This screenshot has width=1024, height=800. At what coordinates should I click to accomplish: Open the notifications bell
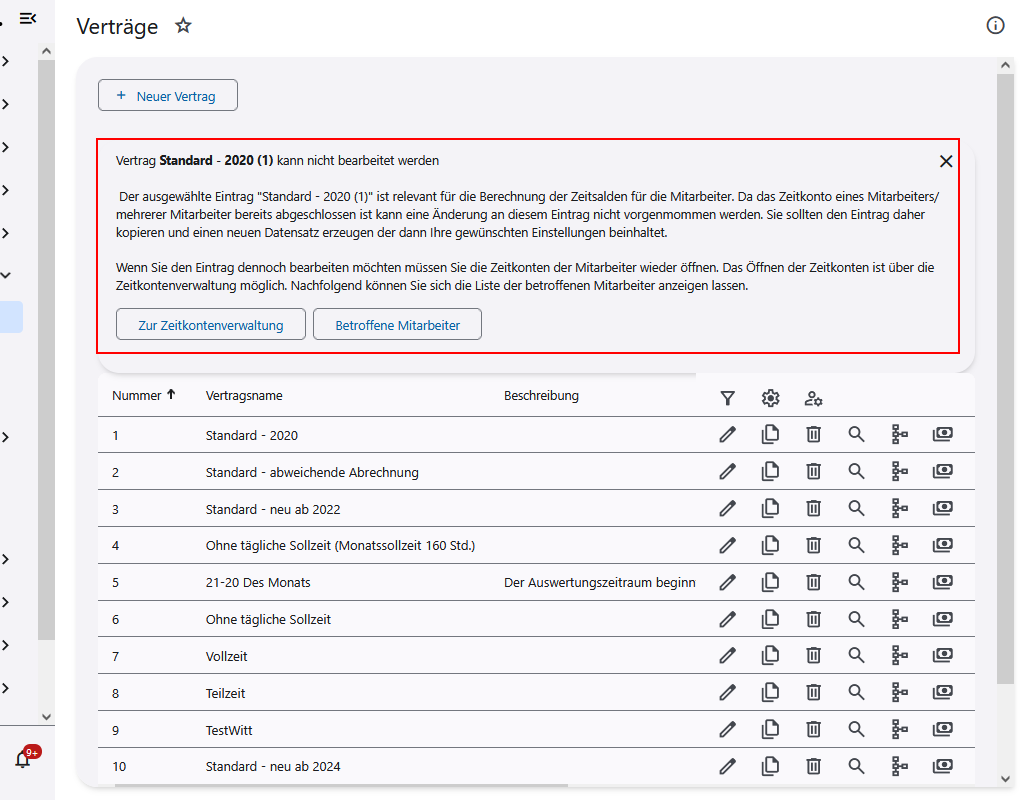[23, 759]
